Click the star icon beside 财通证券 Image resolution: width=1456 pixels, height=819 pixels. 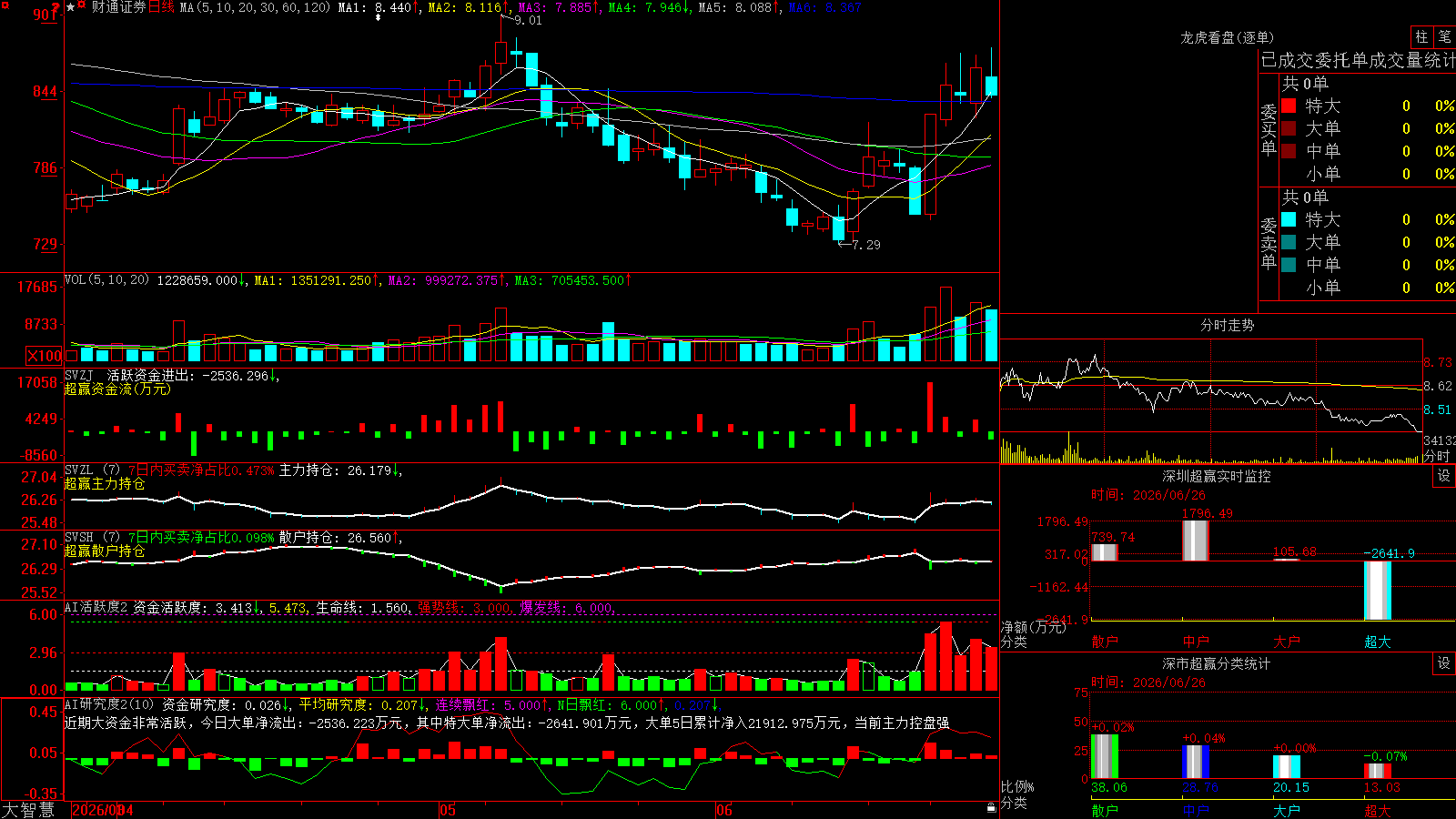[71, 7]
